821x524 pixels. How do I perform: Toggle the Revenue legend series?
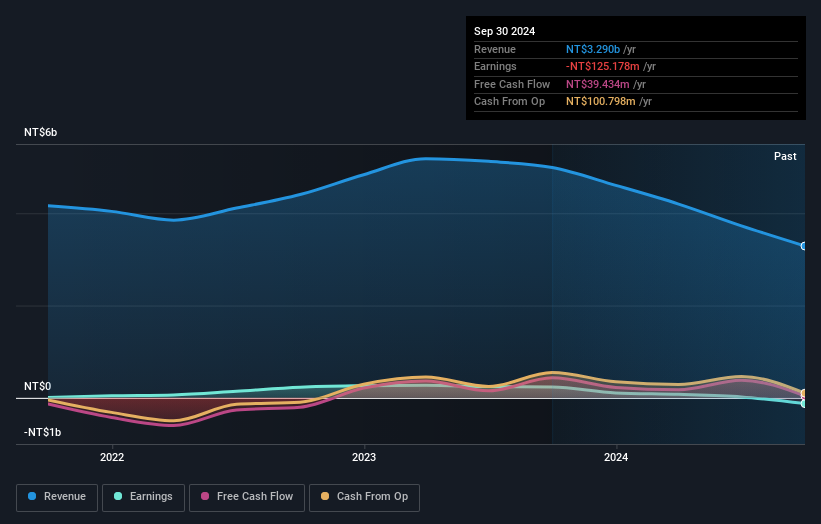click(x=57, y=497)
